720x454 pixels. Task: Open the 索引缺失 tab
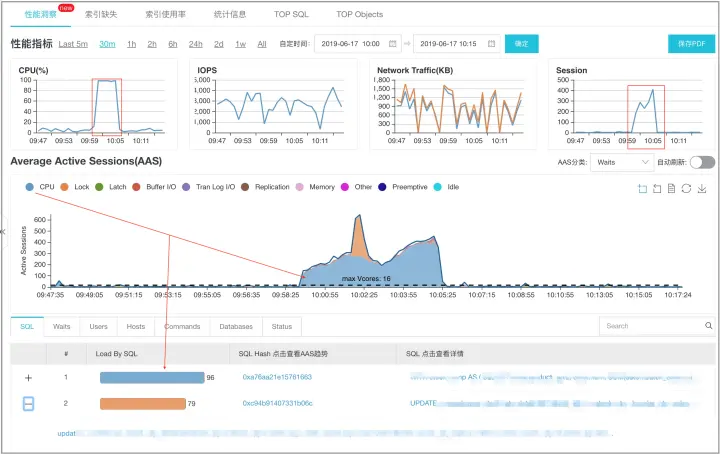pyautogui.click(x=101, y=14)
